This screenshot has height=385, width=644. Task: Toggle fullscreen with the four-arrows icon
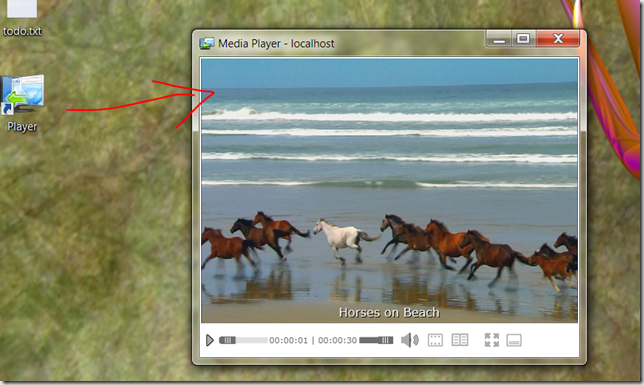[x=492, y=340]
